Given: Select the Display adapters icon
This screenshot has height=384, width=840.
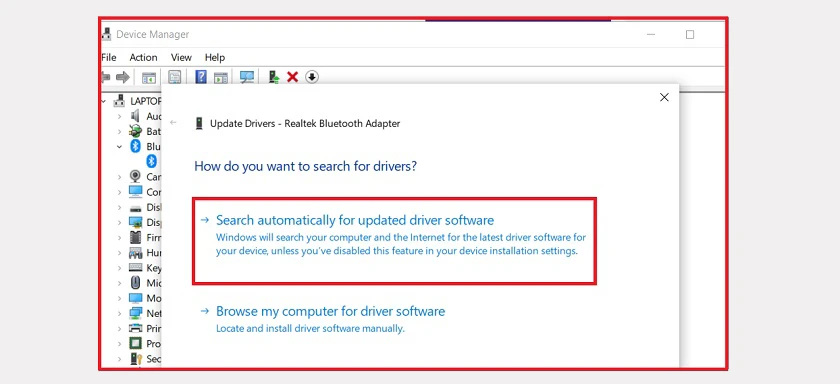Looking at the screenshot, I should coord(136,222).
